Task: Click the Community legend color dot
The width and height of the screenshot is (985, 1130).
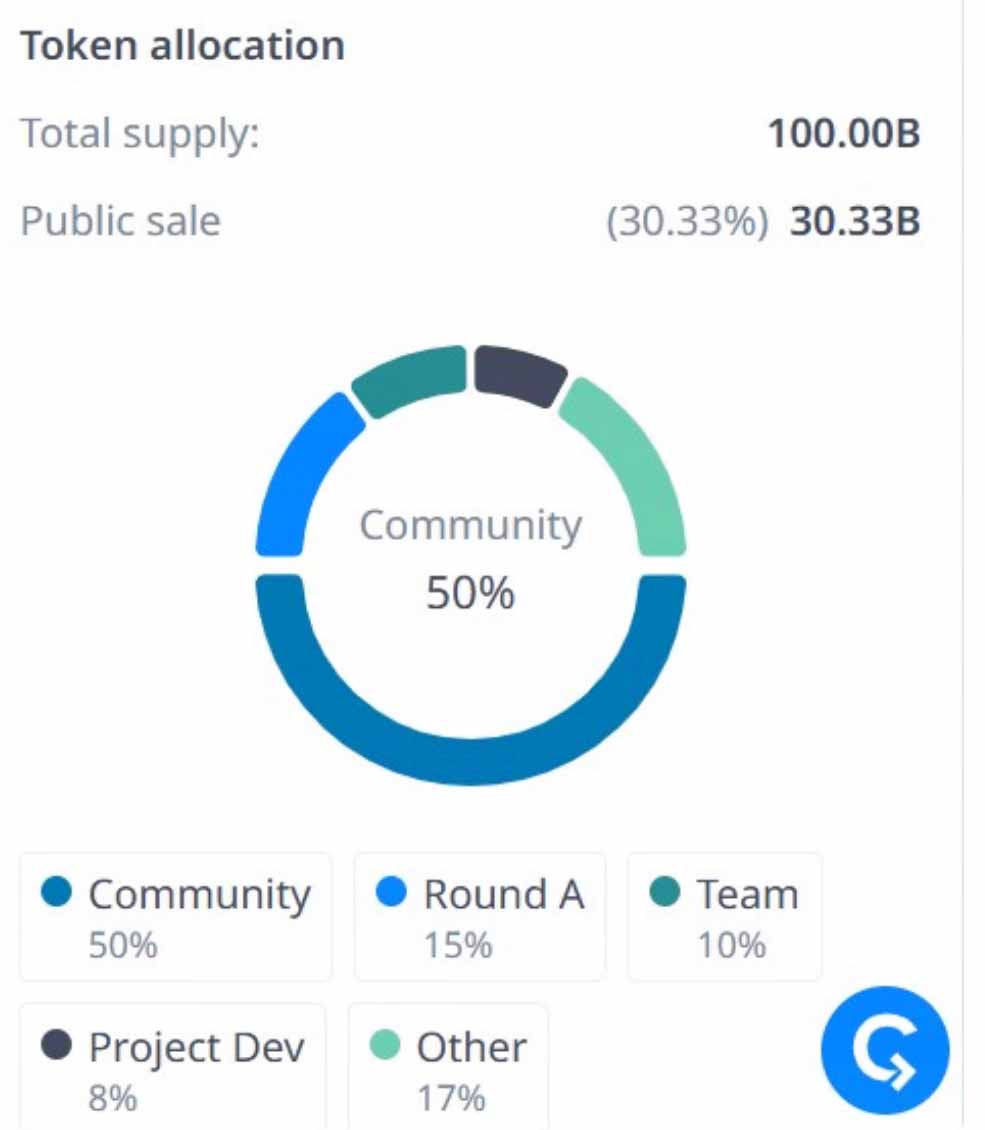Action: tap(57, 892)
